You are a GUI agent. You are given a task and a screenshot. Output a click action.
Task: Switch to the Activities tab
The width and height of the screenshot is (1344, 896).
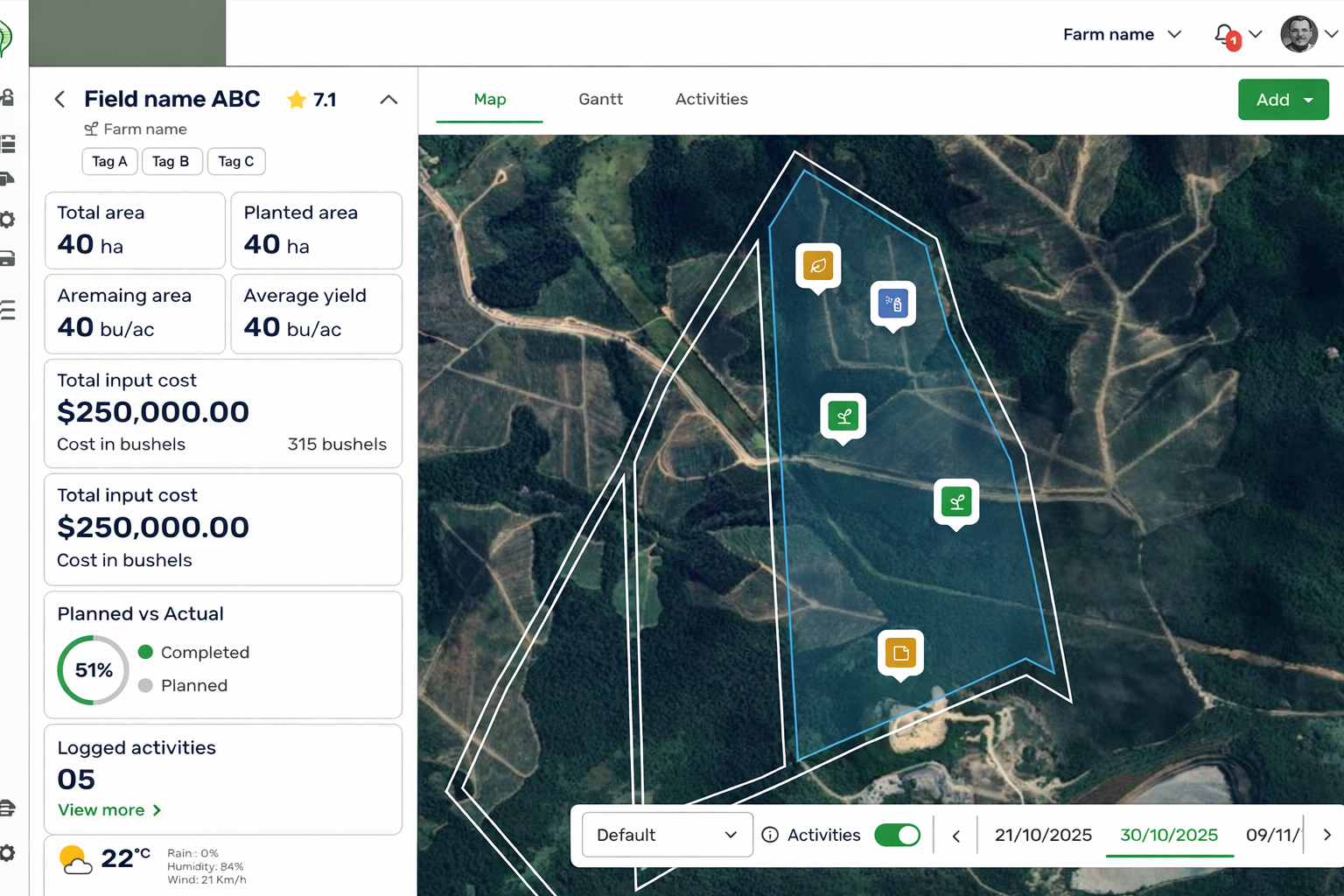(711, 100)
